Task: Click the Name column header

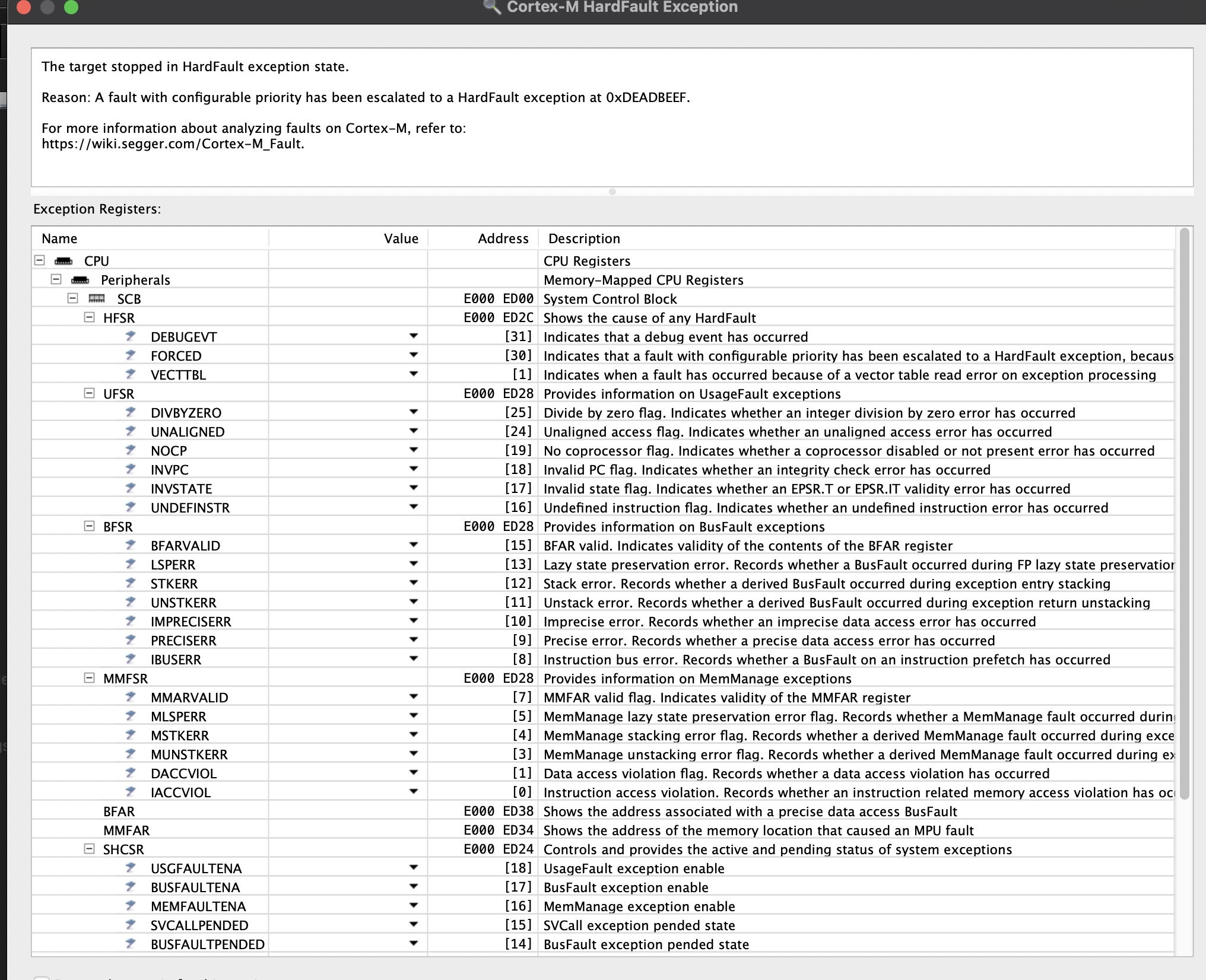Action: tap(150, 238)
